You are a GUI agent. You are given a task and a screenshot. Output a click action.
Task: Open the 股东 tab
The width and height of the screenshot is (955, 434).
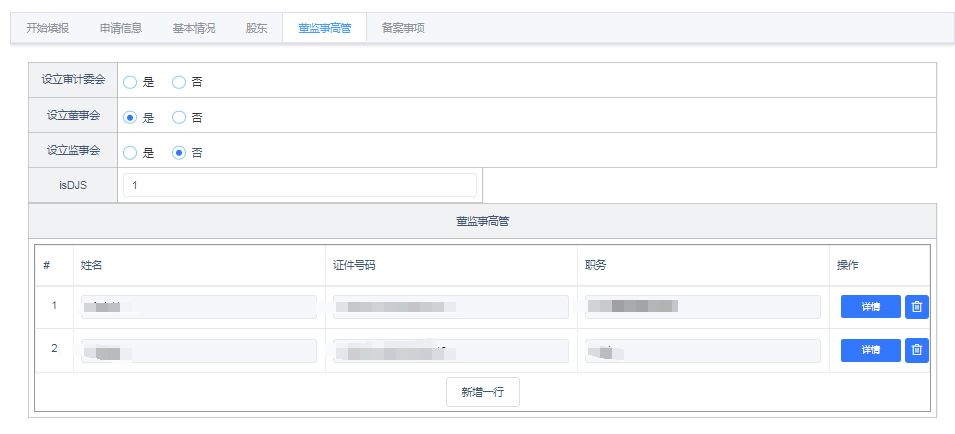[x=256, y=28]
